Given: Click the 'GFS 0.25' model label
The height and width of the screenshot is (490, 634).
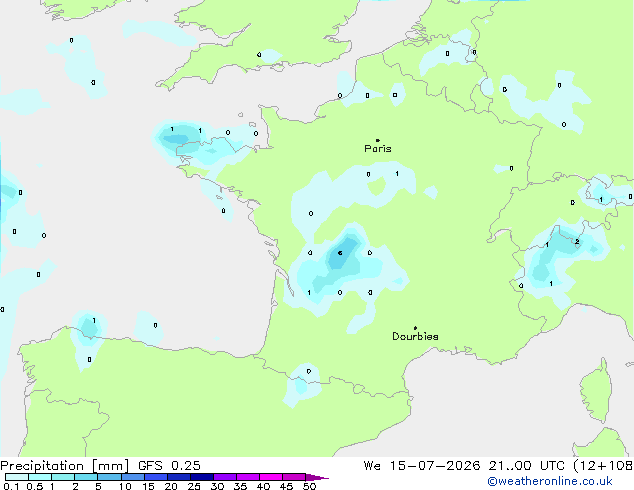Looking at the screenshot, I should pos(169,466).
